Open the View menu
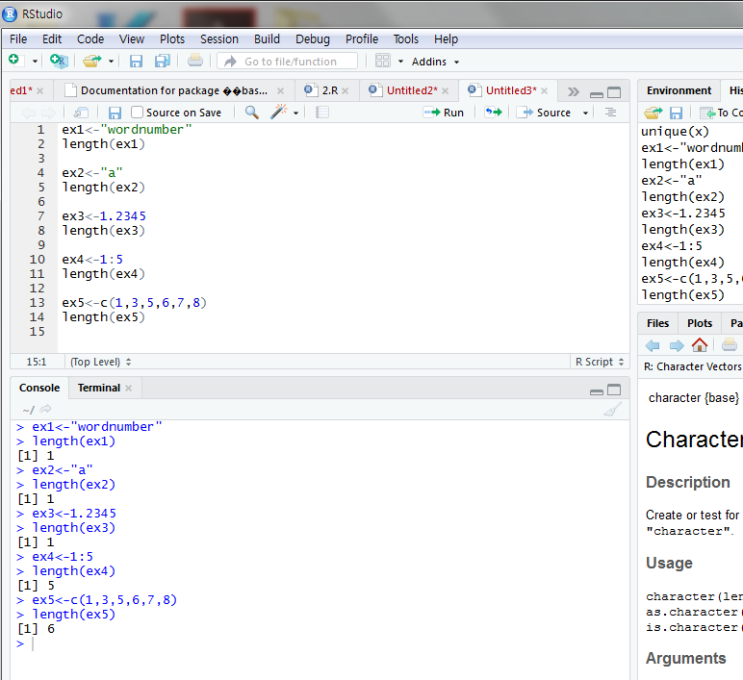This screenshot has height=680, width=743. point(131,39)
